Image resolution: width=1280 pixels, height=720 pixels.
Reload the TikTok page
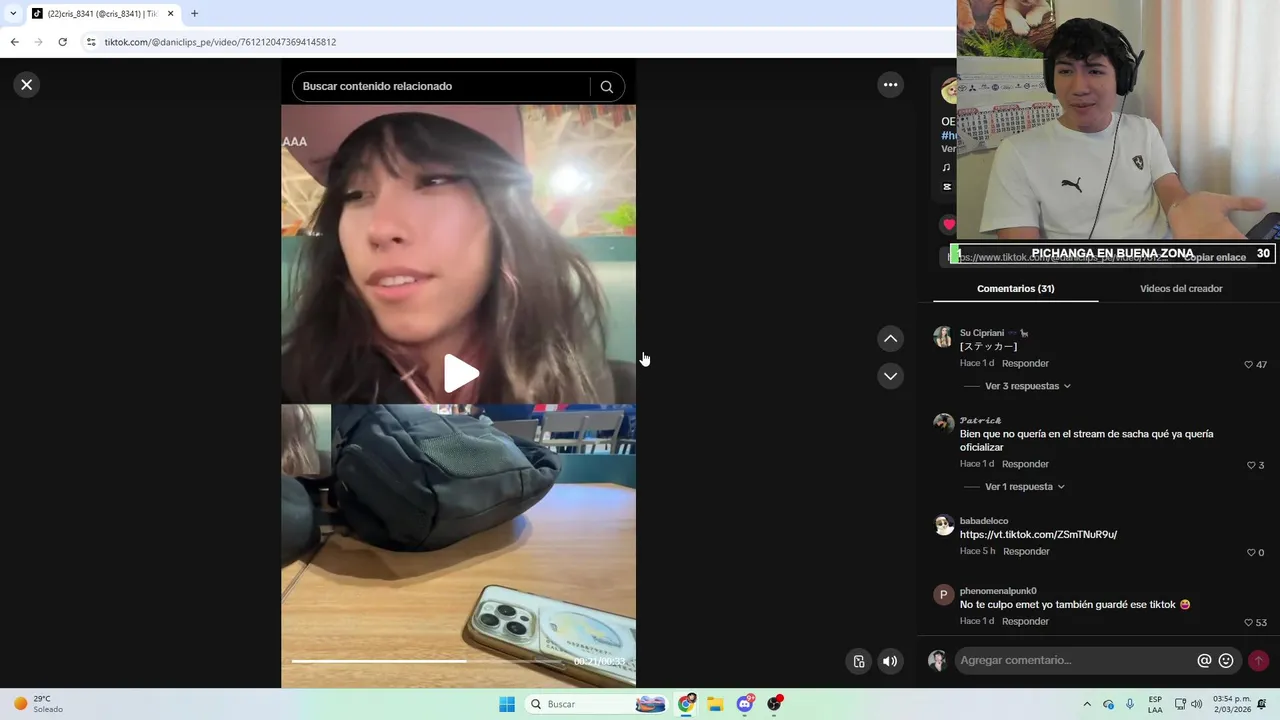click(62, 42)
